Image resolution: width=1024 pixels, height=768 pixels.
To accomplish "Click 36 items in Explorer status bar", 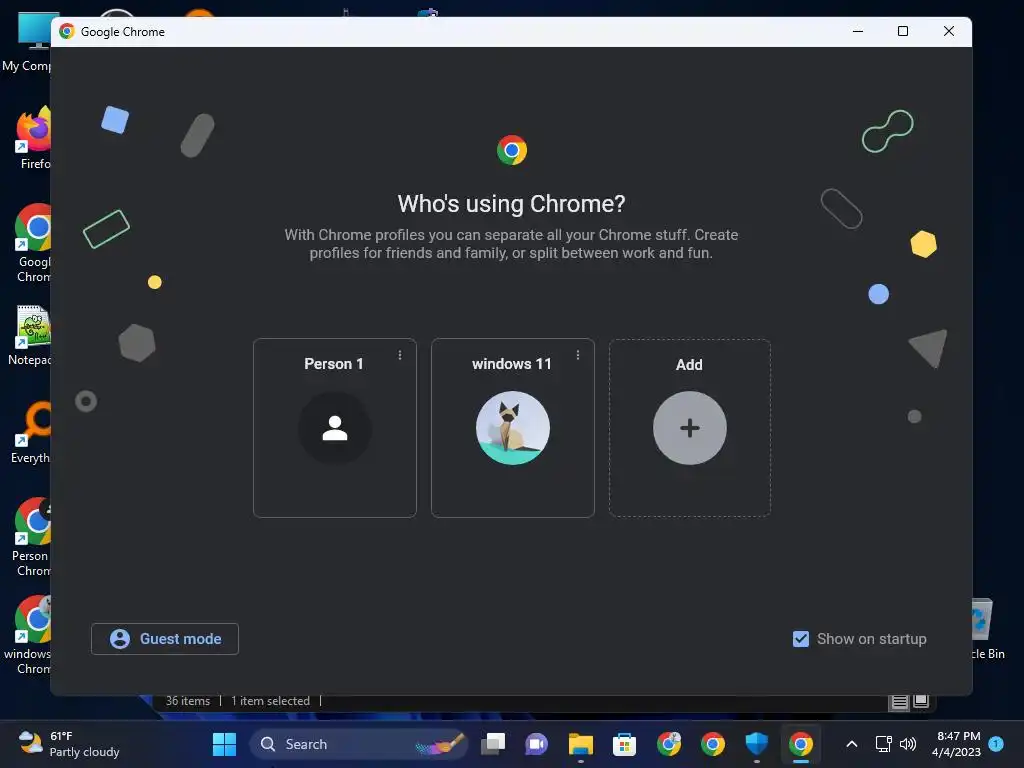I will tap(187, 701).
